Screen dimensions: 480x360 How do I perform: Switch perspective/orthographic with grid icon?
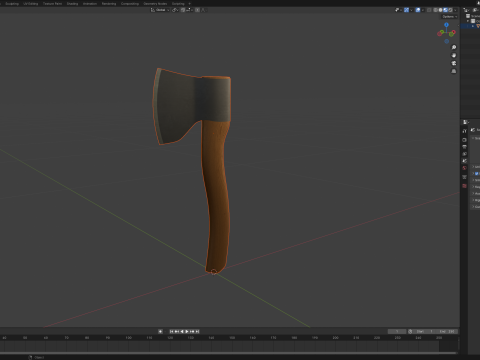[454, 71]
